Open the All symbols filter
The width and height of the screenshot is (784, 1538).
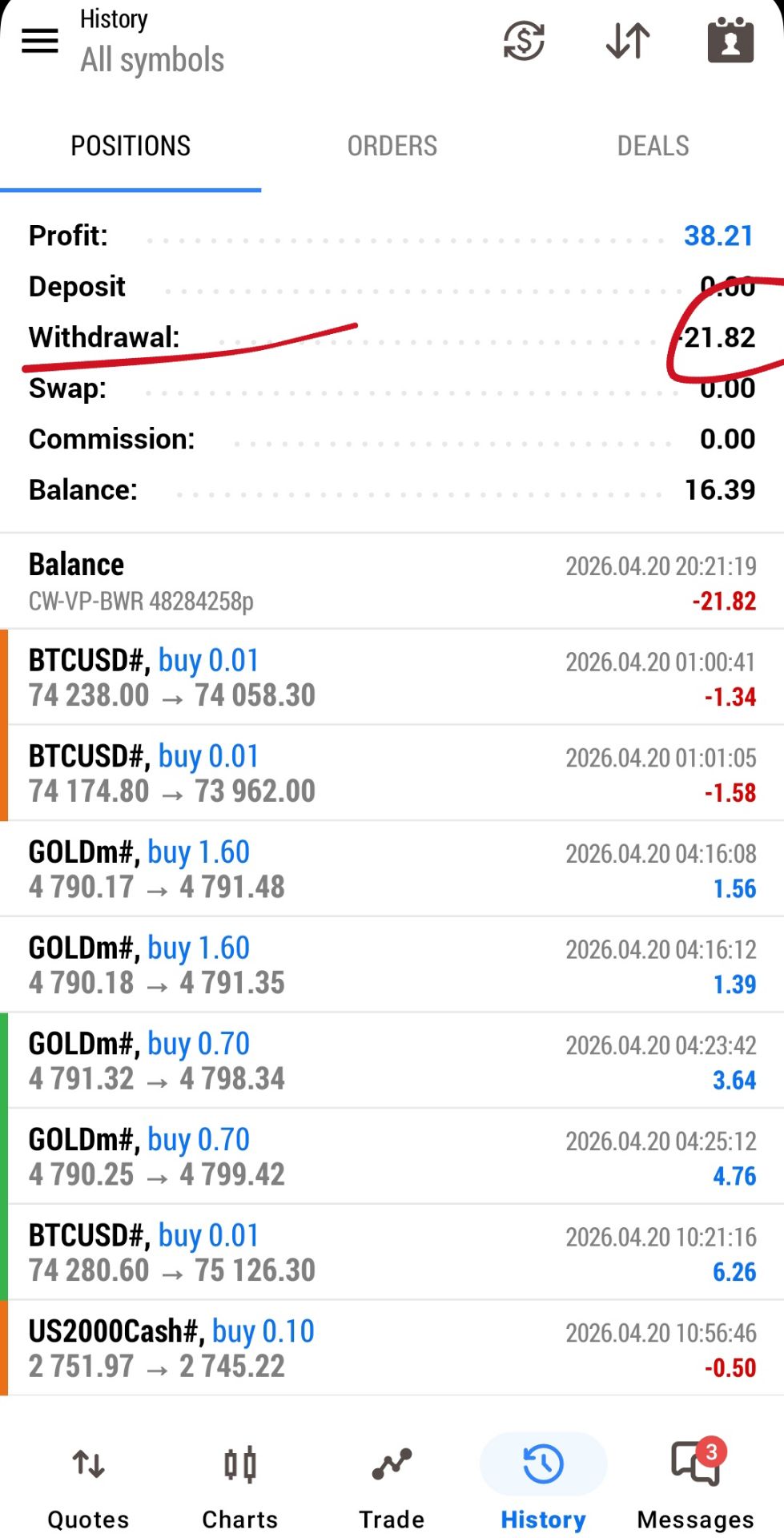click(152, 60)
